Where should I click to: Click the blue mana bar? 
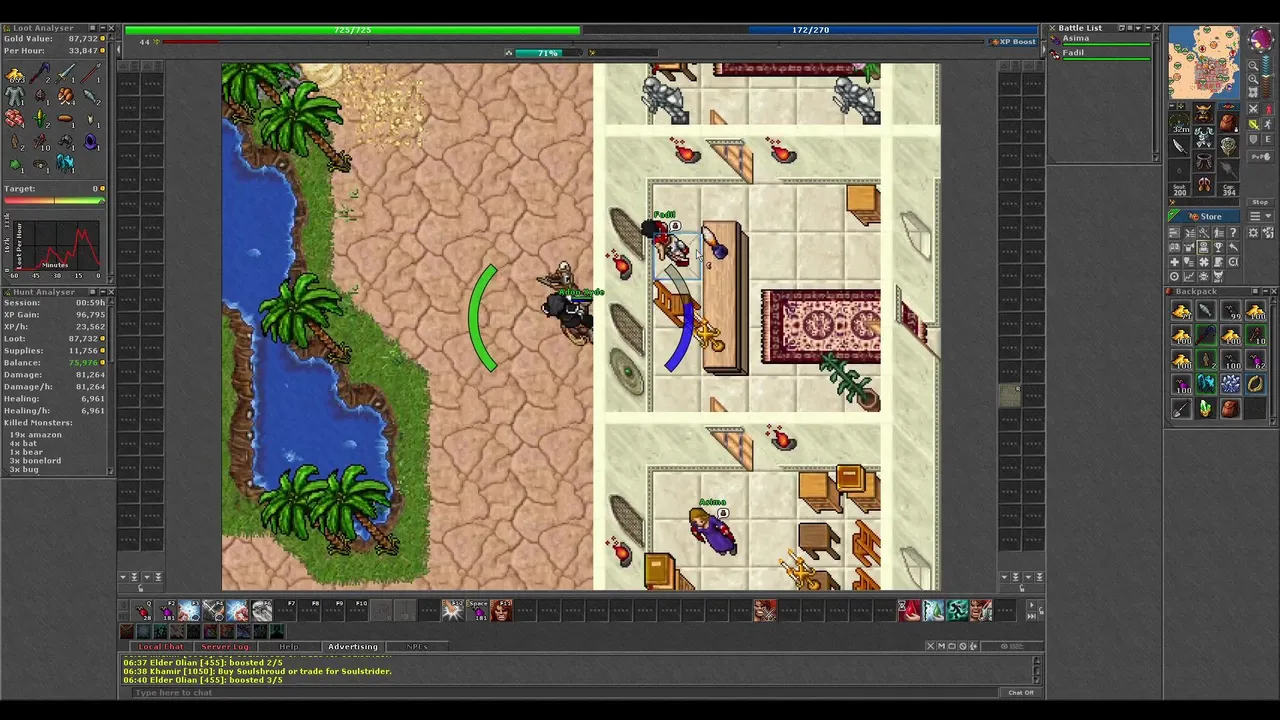tap(810, 30)
